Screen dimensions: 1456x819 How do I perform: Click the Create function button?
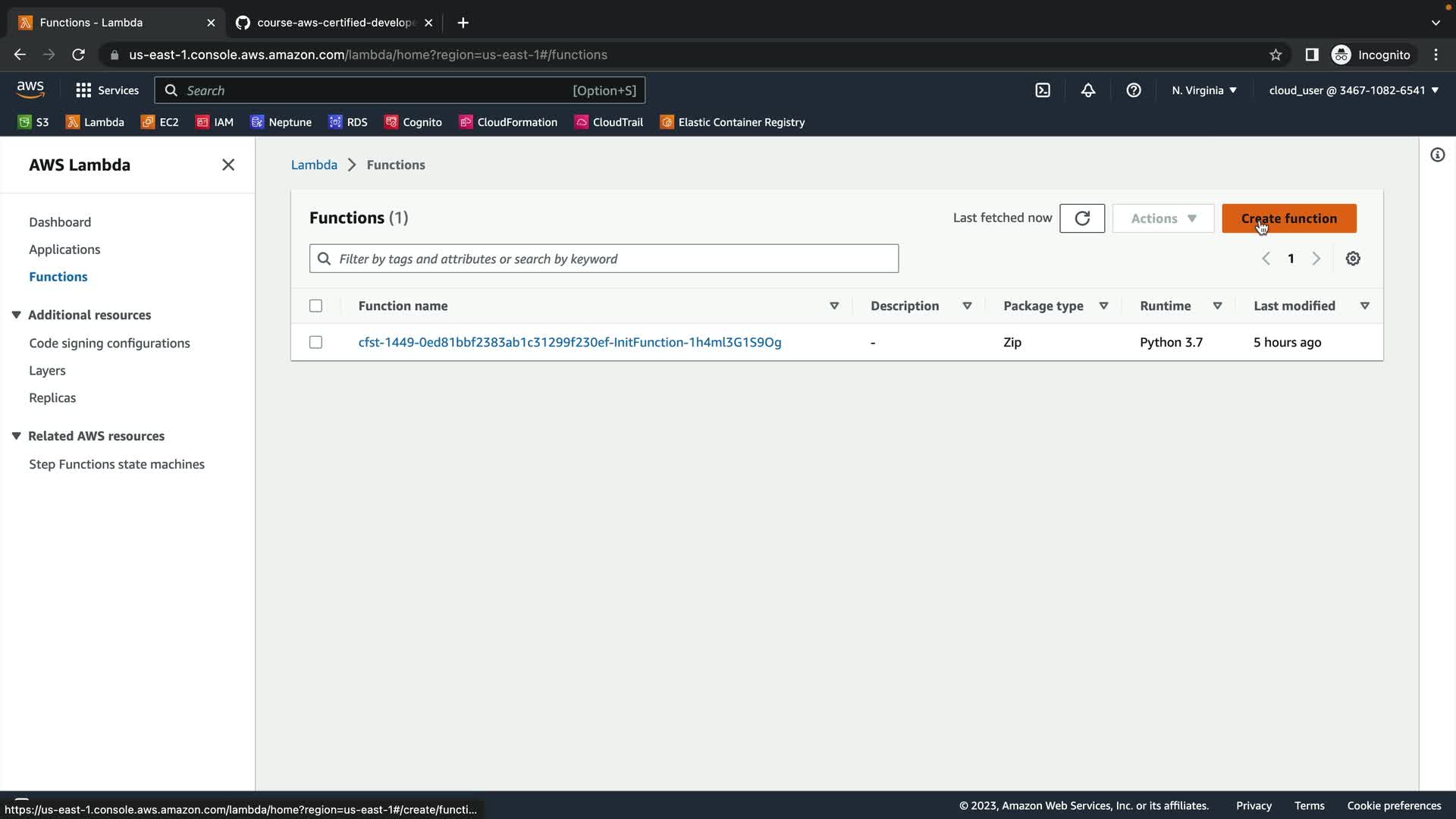1288,218
